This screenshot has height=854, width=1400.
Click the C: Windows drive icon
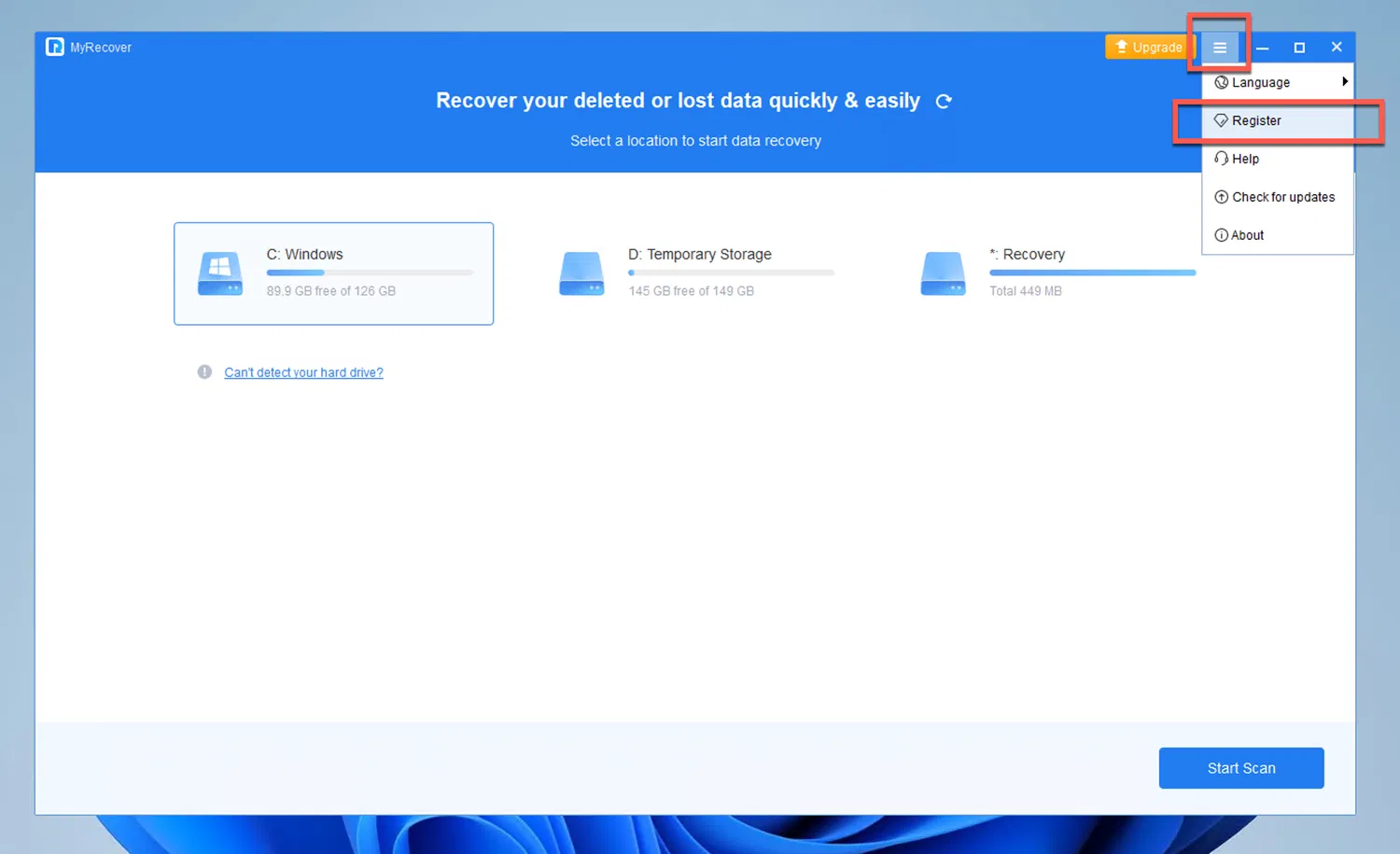[x=220, y=273]
